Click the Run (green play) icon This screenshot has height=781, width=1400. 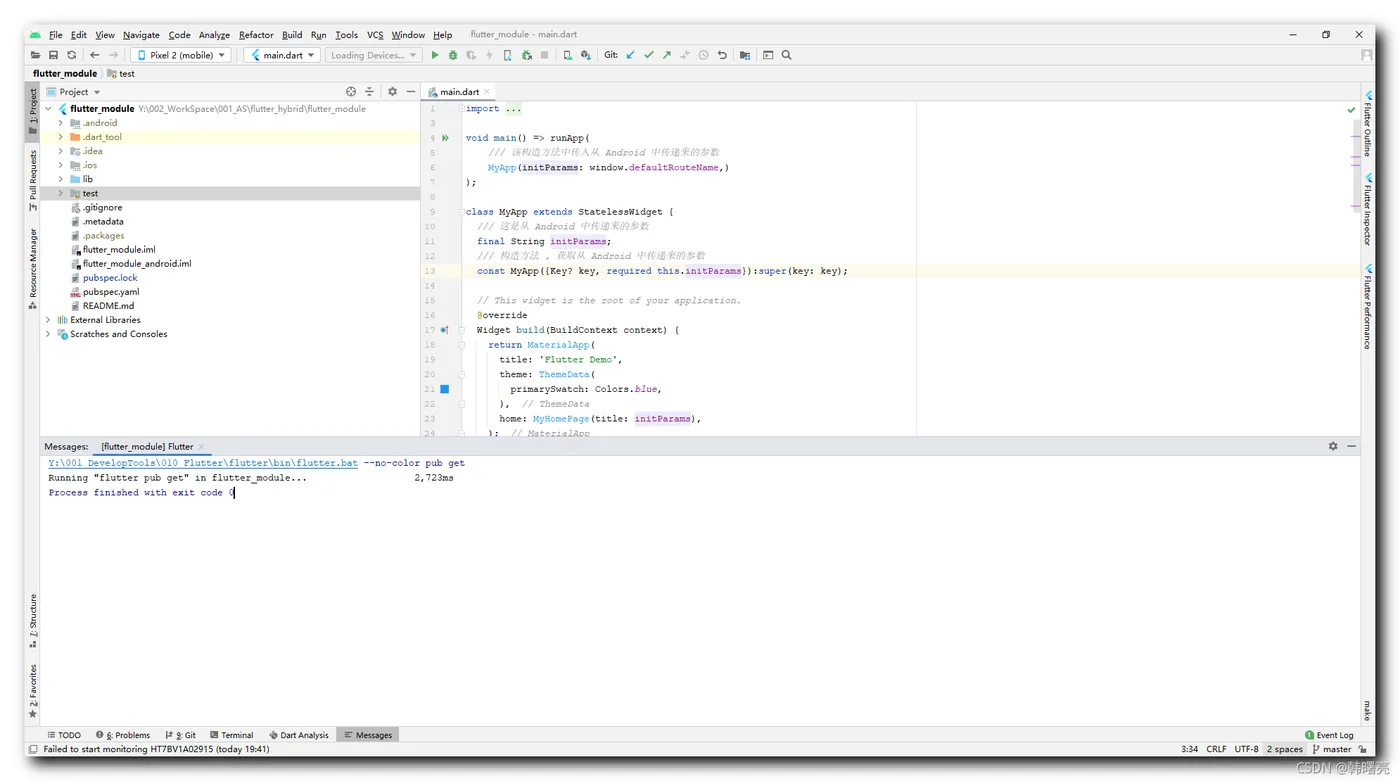click(x=435, y=55)
